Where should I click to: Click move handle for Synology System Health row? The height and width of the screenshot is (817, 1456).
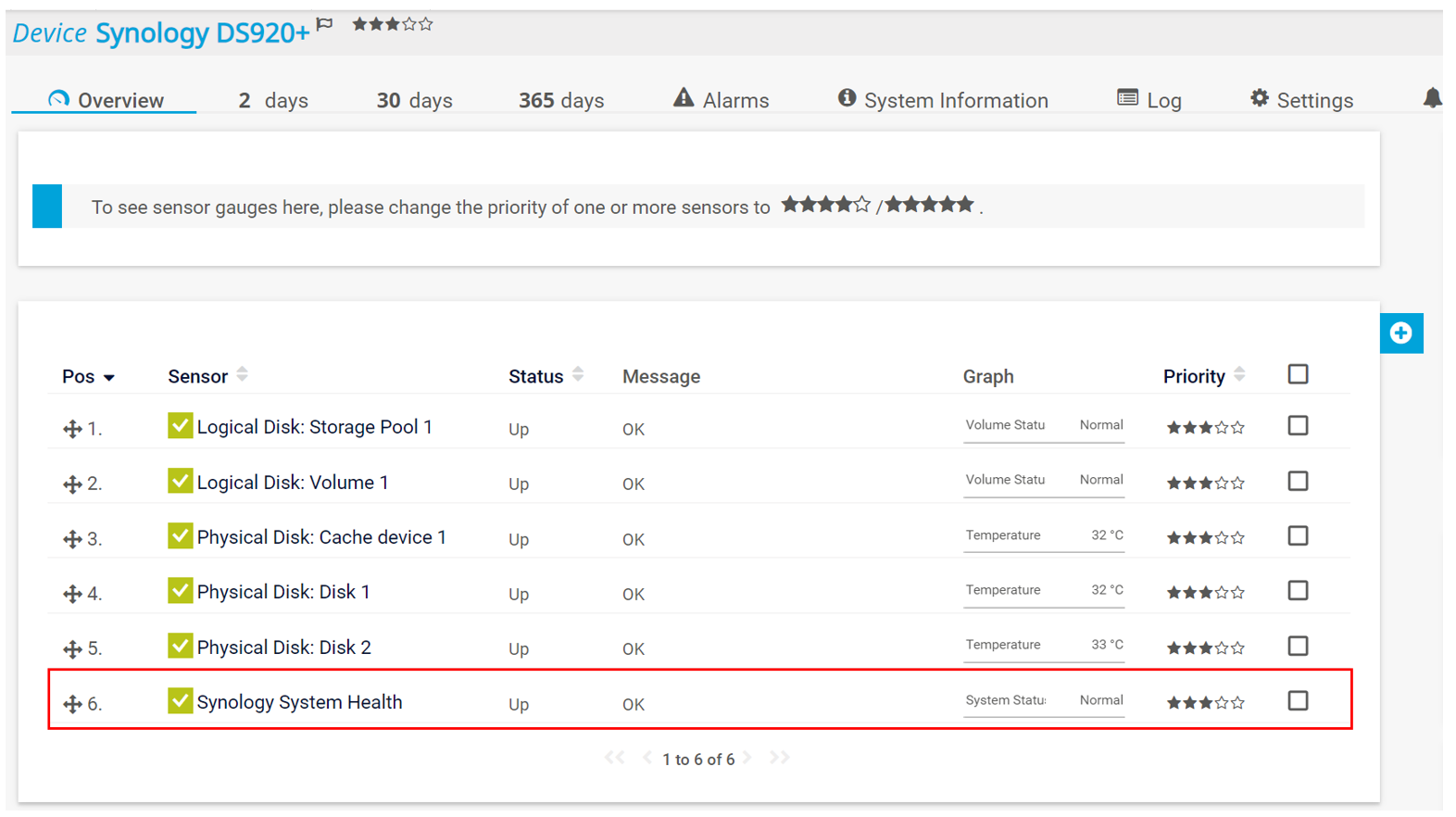pos(72,704)
